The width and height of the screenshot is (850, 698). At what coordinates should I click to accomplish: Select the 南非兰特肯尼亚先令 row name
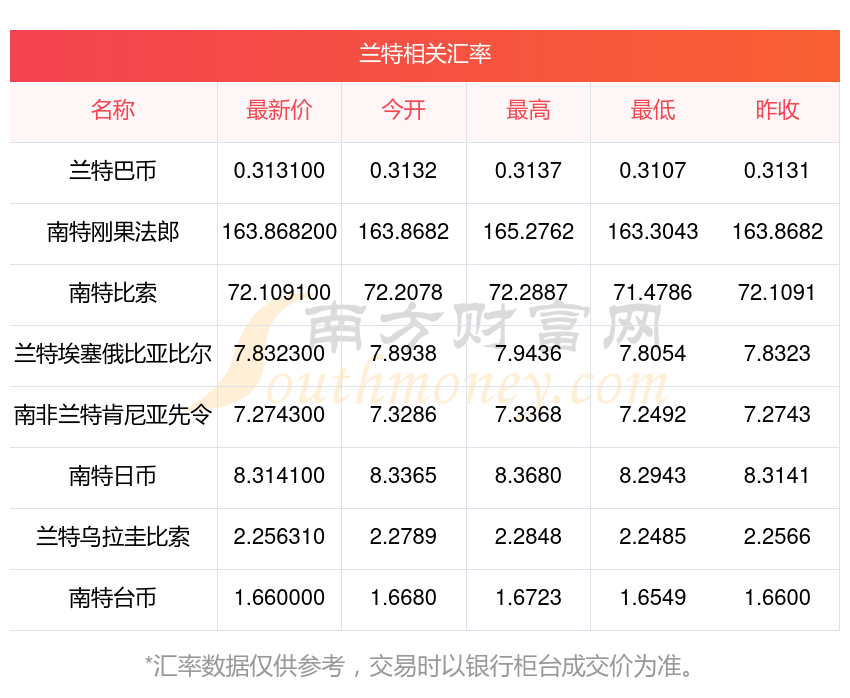pos(113,415)
